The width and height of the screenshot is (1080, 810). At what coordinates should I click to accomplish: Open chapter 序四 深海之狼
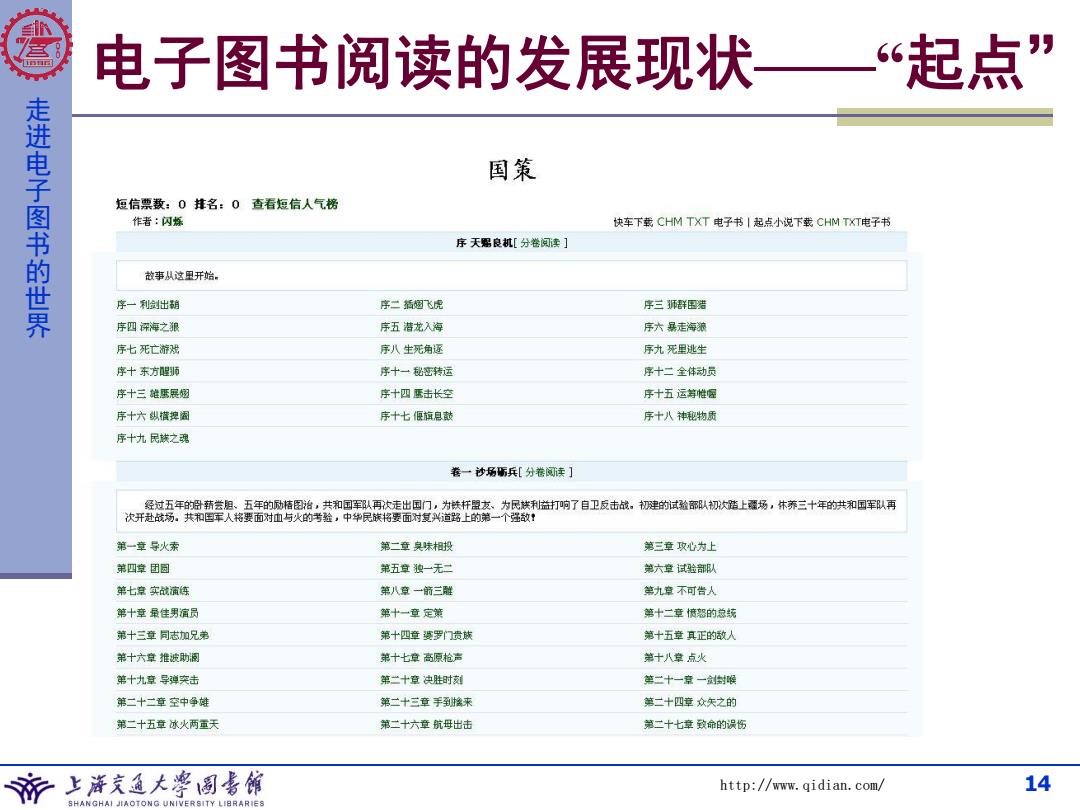(x=147, y=327)
